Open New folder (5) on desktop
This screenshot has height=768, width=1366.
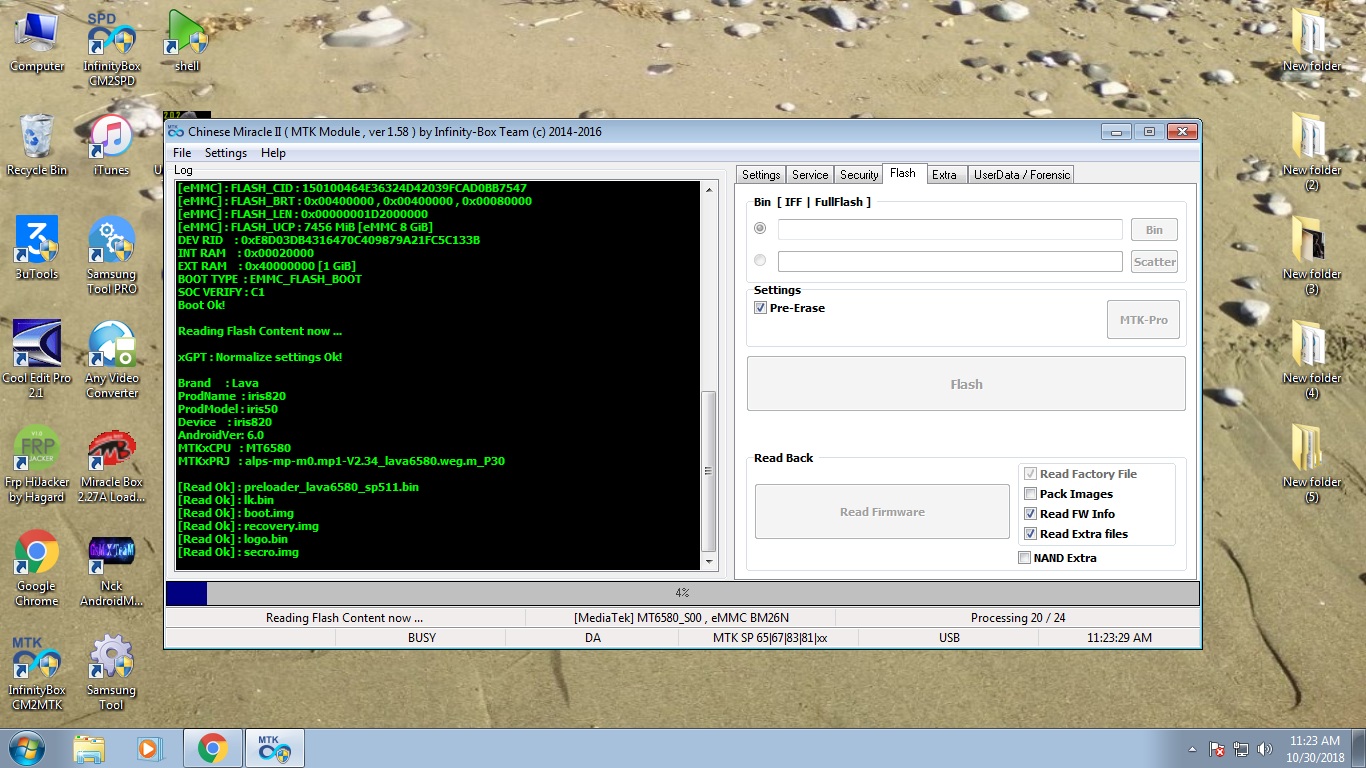[1311, 464]
